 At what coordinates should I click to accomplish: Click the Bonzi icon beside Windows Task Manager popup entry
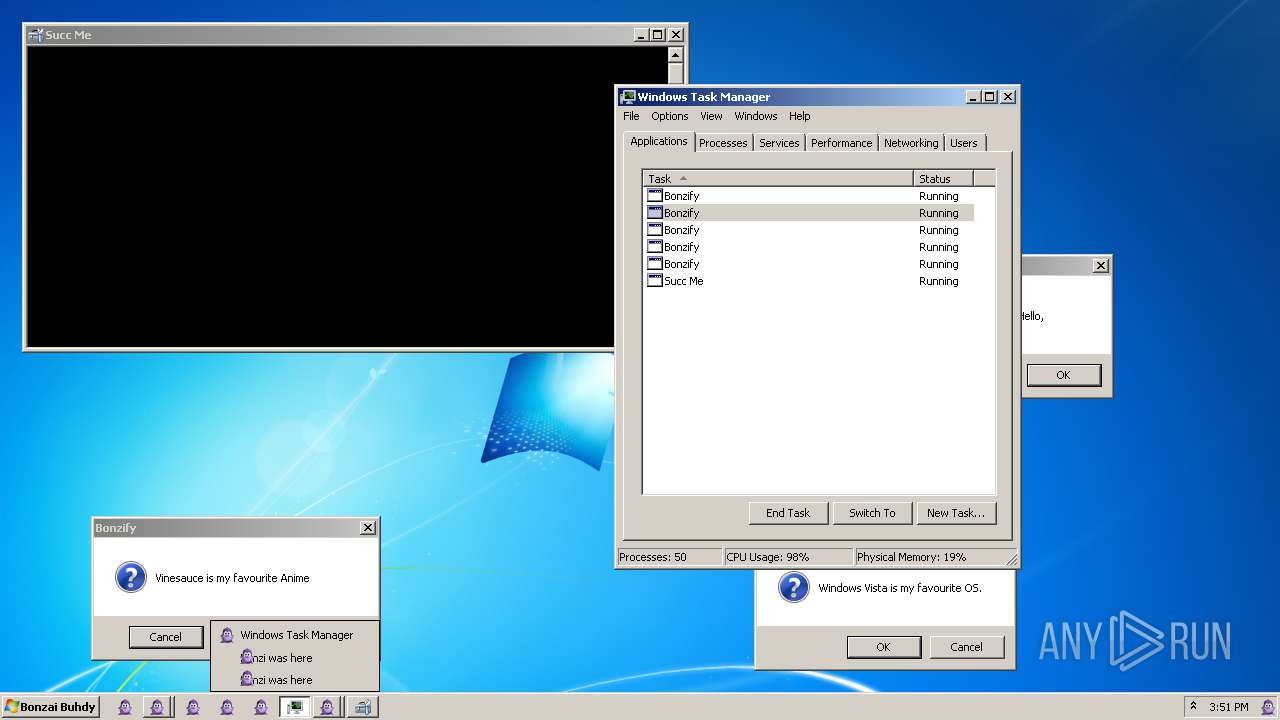point(227,635)
